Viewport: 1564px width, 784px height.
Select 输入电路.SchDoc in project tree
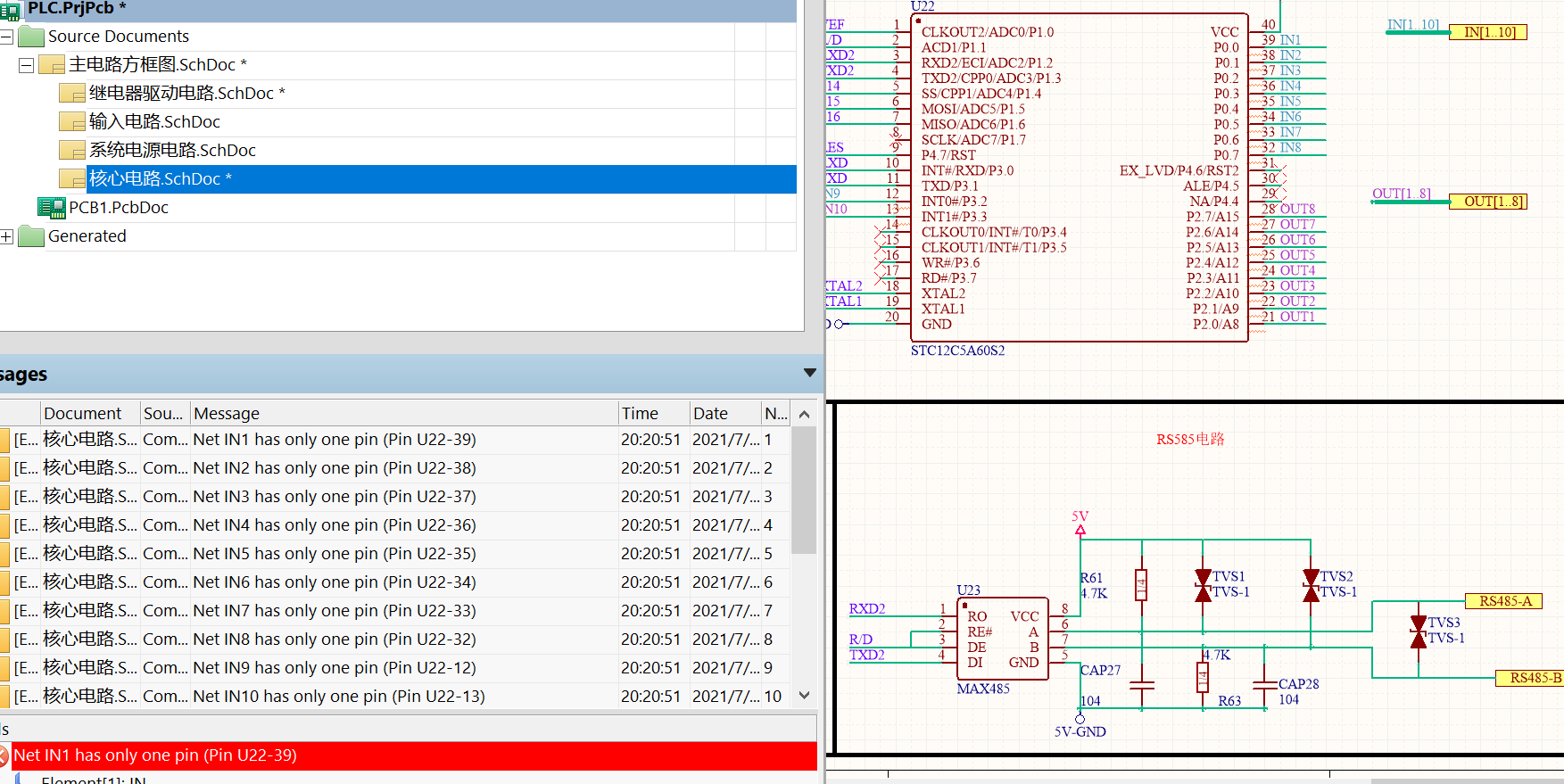click(x=154, y=122)
